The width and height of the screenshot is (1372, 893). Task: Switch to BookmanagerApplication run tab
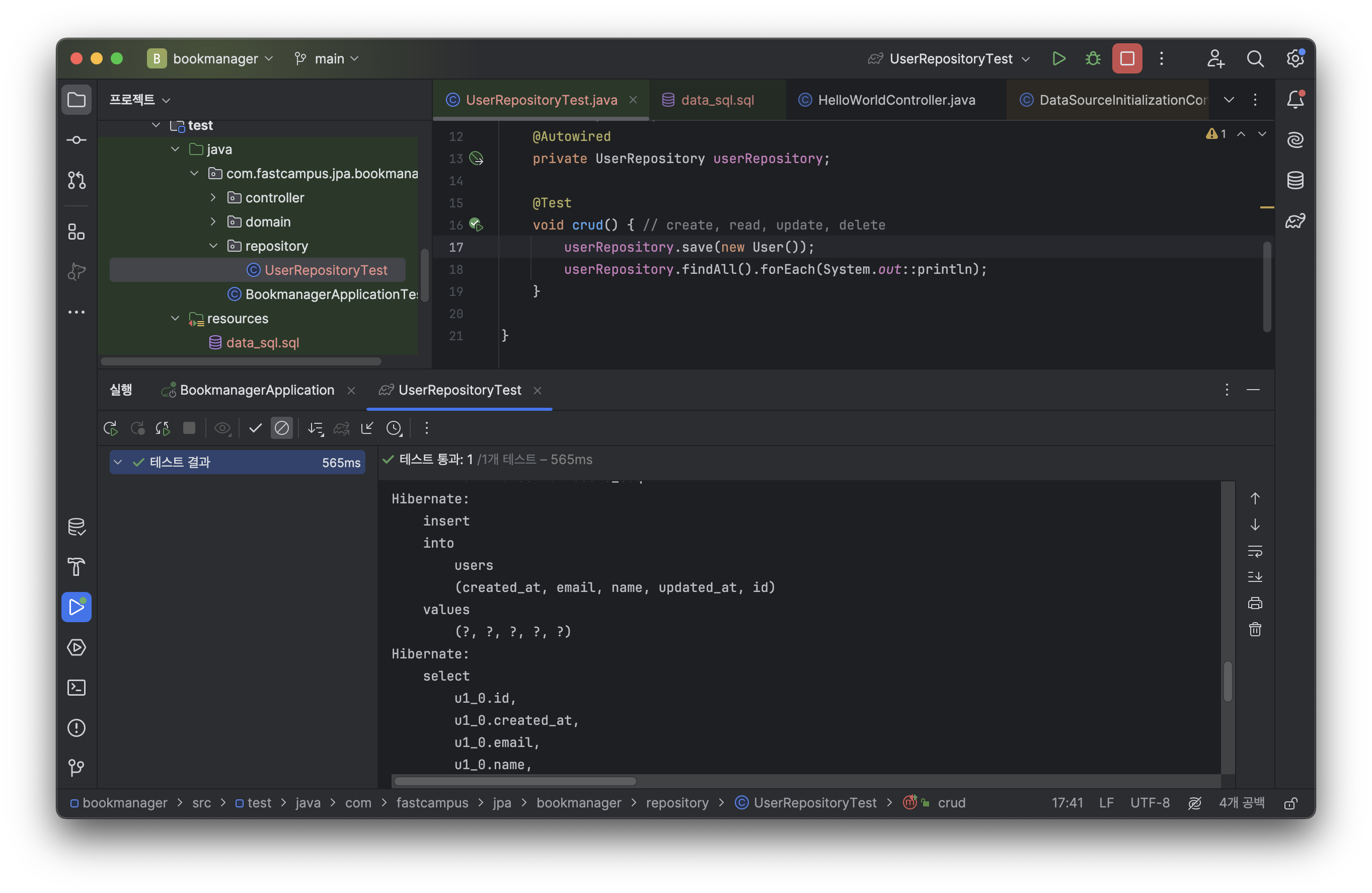[x=257, y=390]
